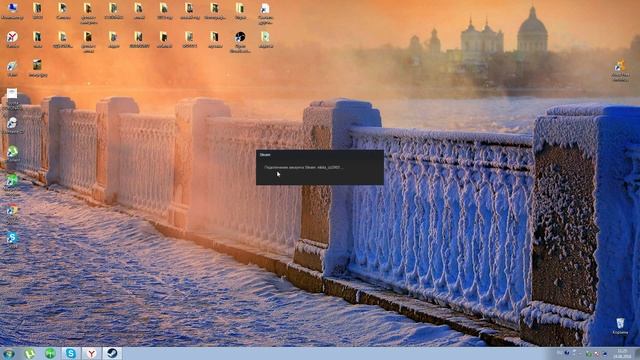Launch Yandex browser from the taskbar
The width and height of the screenshot is (640, 360).
point(91,353)
